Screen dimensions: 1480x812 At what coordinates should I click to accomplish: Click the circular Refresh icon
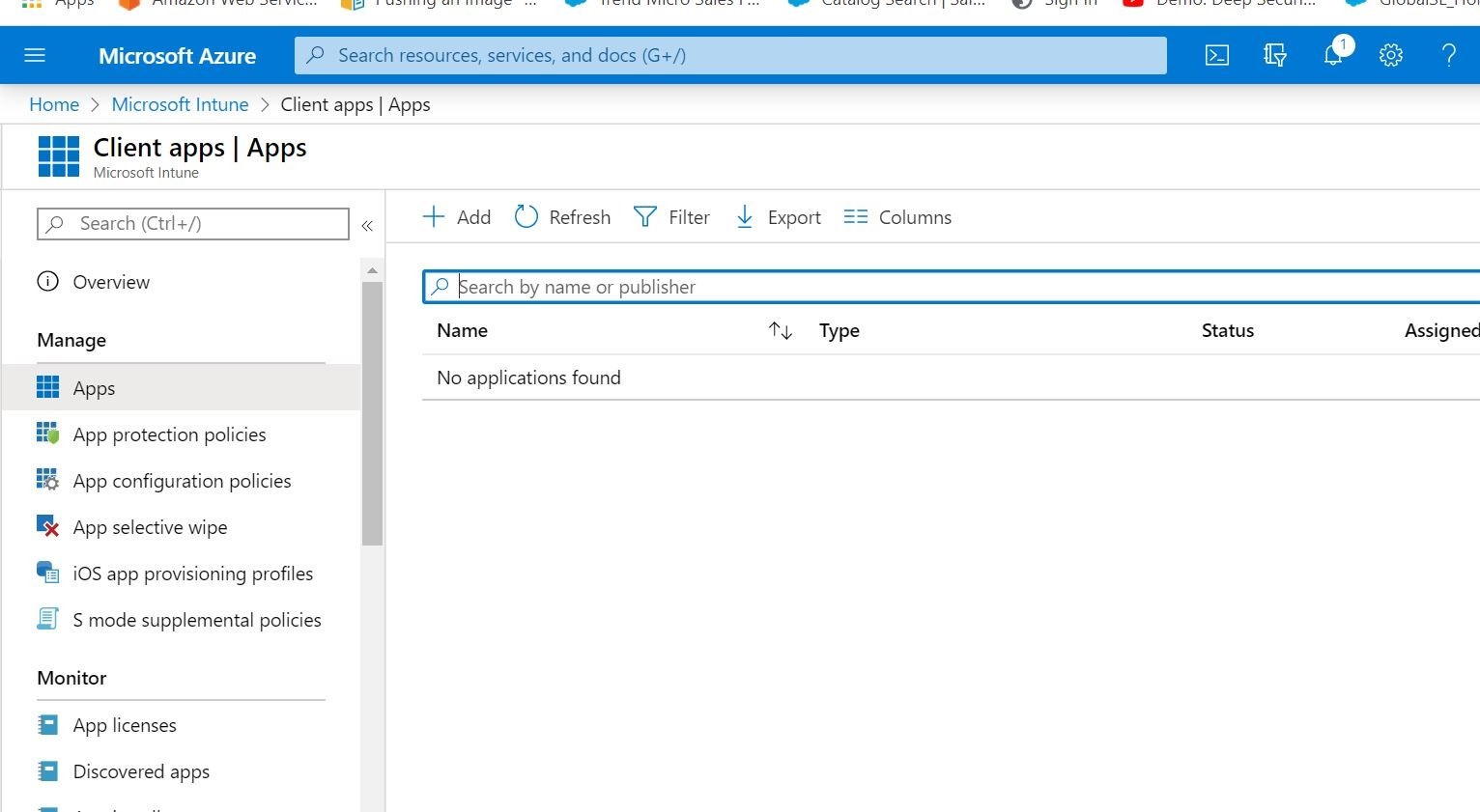[526, 216]
